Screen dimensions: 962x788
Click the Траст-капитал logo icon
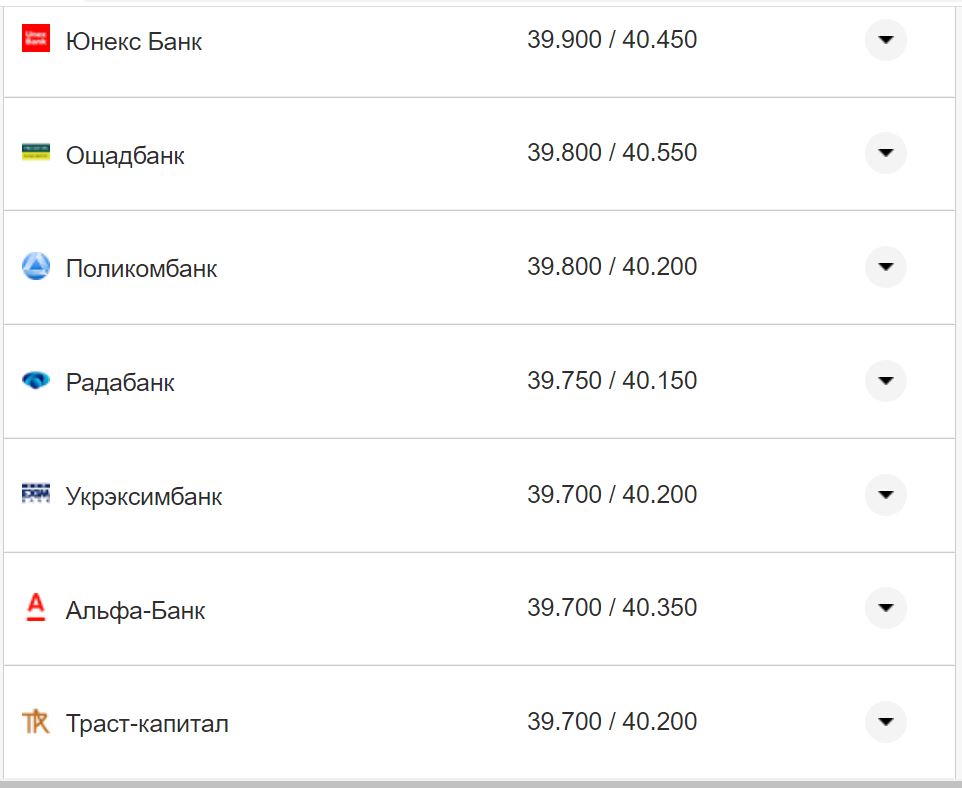click(x=35, y=721)
